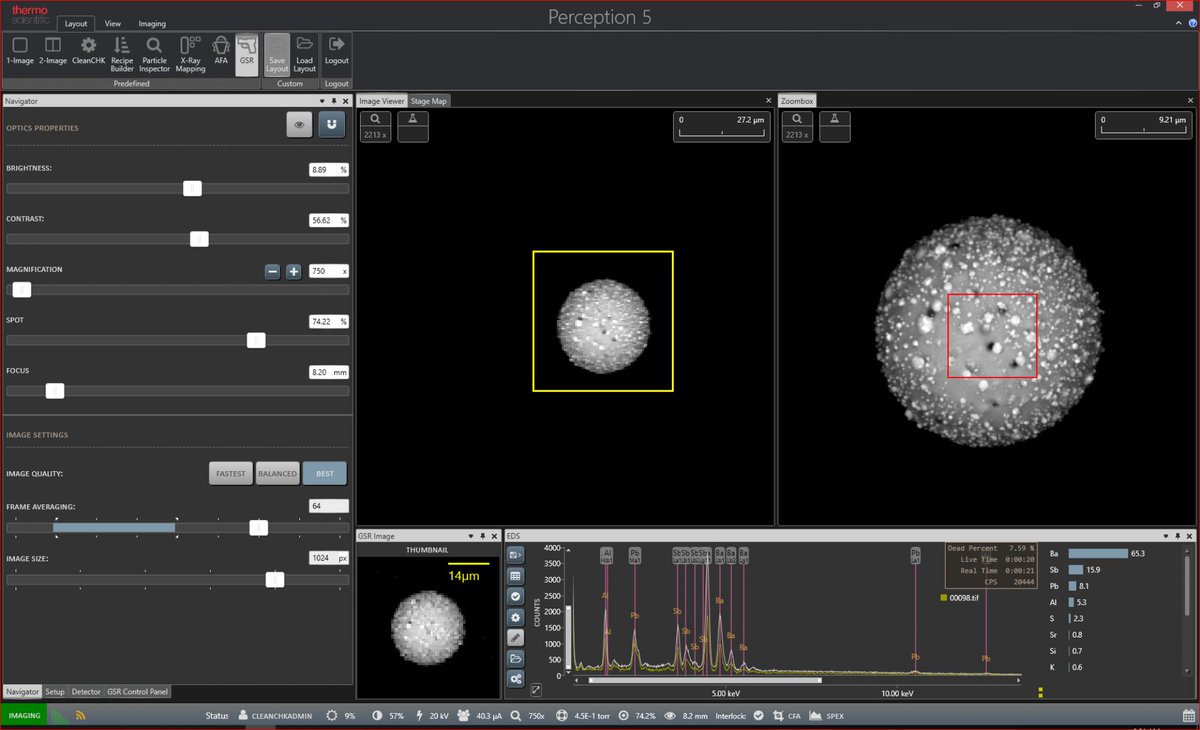Click the top EDS sidebar save icon
The width and height of the screenshot is (1200, 730).
pyautogui.click(x=516, y=554)
